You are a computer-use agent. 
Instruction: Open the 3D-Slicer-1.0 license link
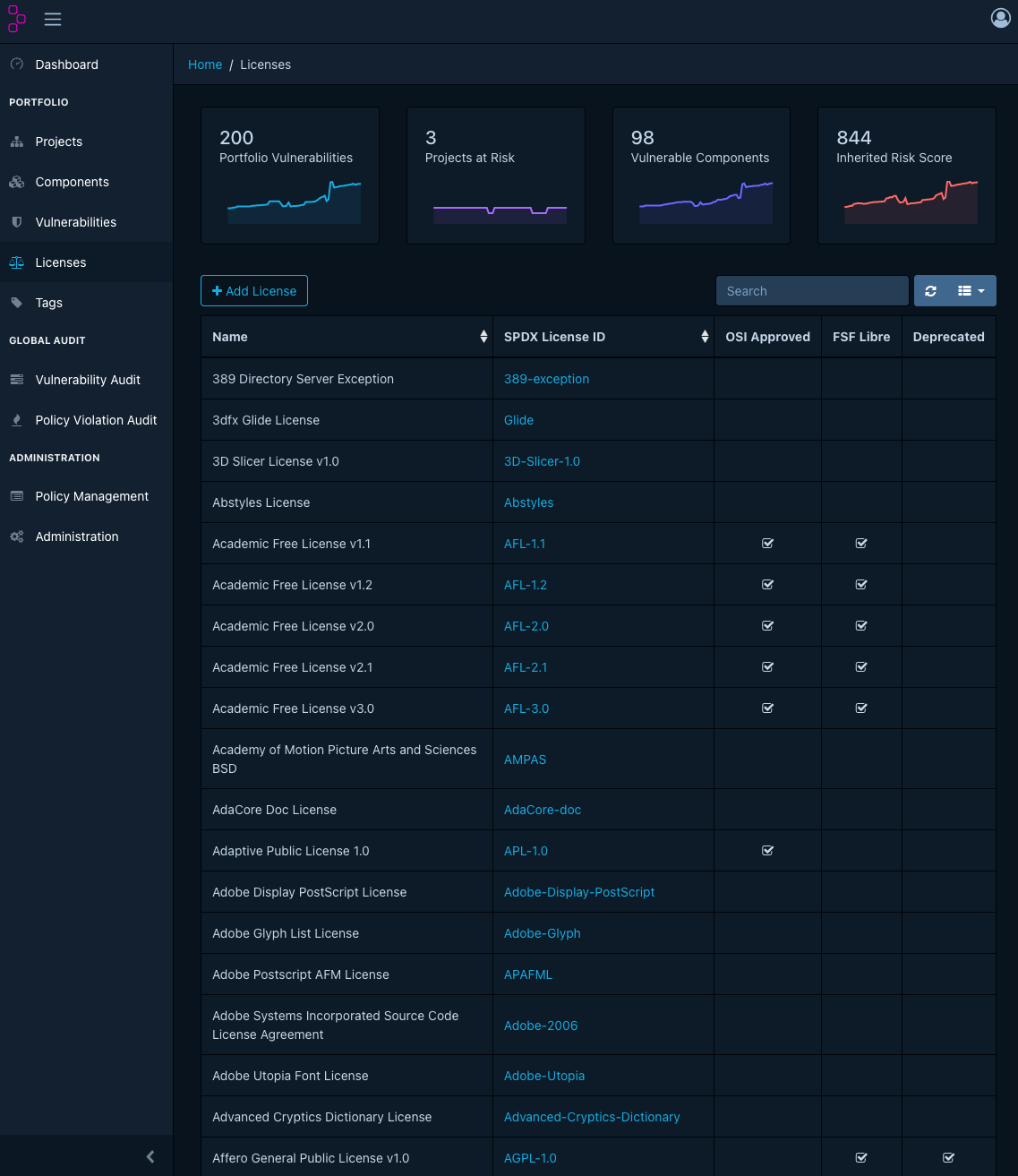(x=542, y=461)
